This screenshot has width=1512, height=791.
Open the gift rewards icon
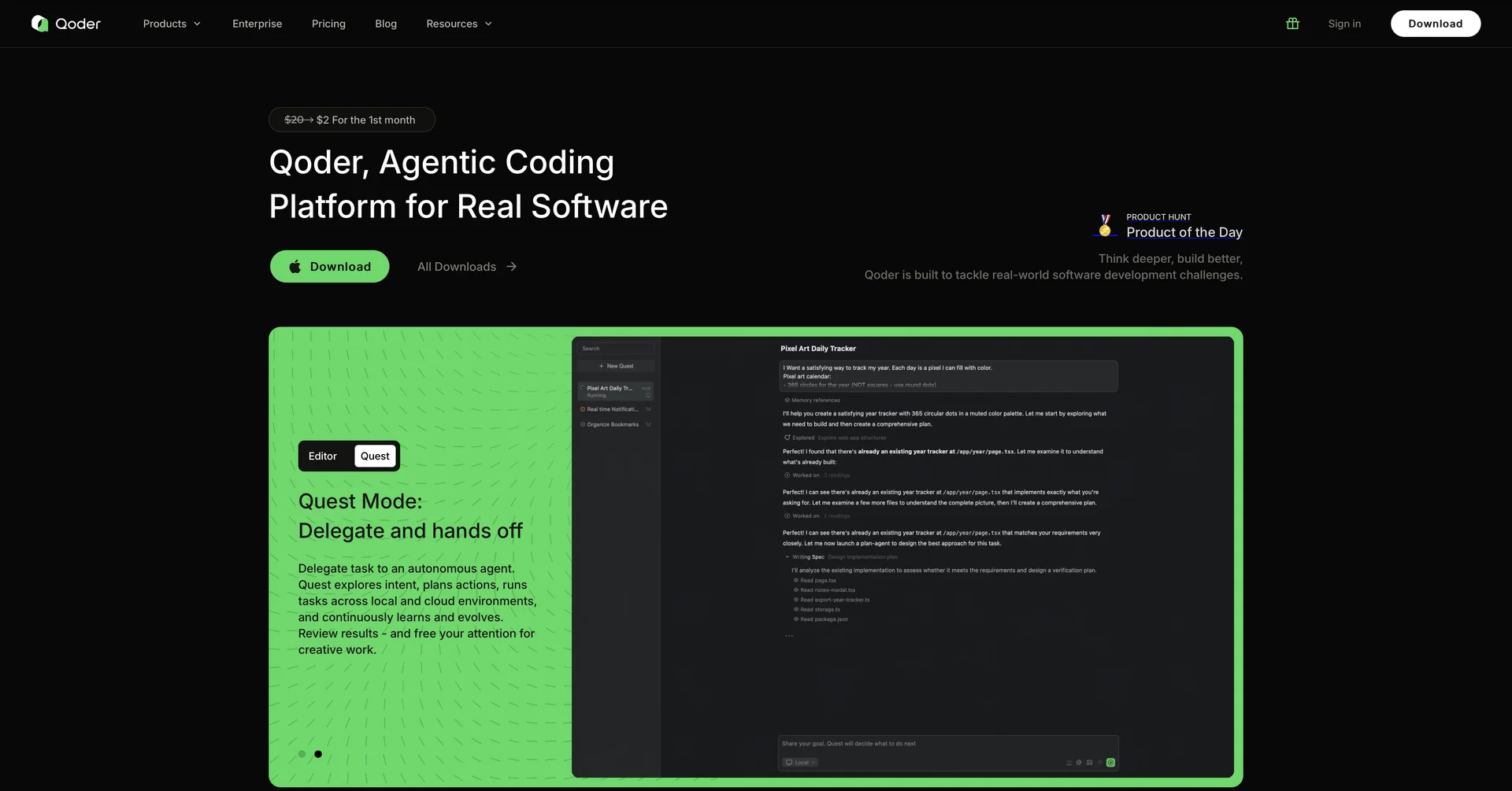point(1292,24)
